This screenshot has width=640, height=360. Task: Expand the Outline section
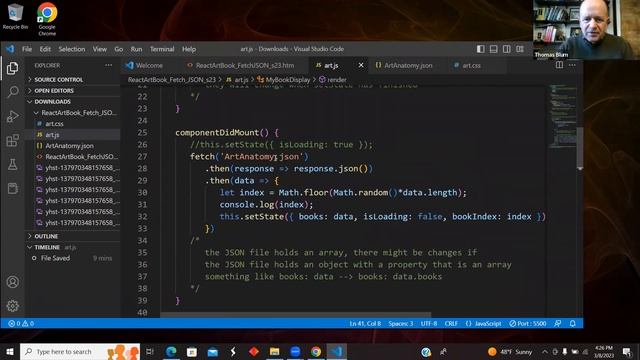coord(73,236)
